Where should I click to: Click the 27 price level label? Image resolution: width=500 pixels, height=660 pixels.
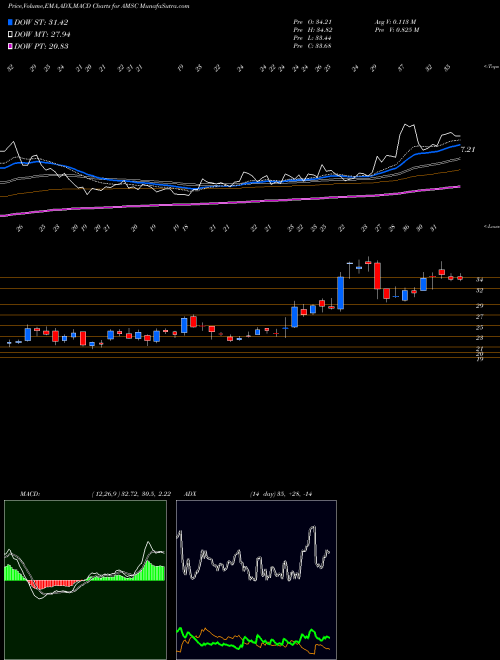(x=479, y=317)
